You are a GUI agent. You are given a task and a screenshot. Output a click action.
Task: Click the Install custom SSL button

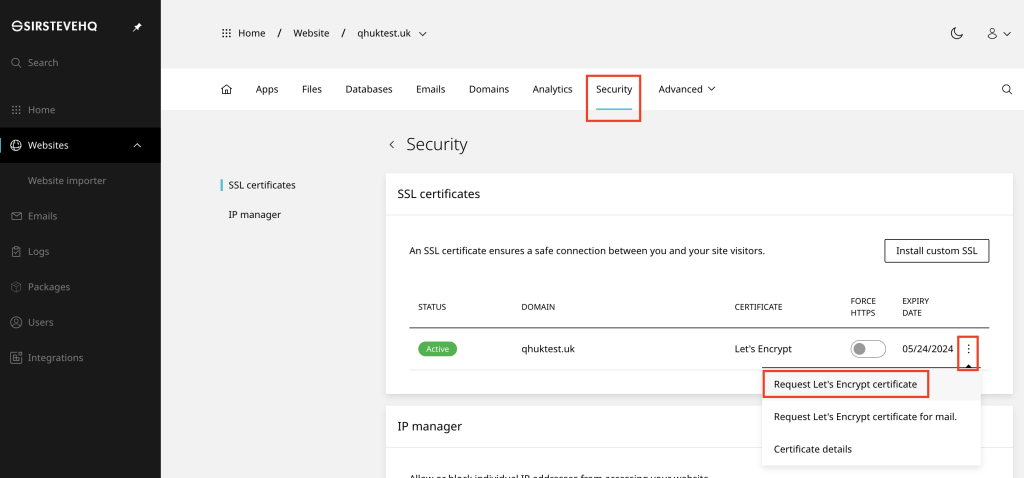coord(936,251)
